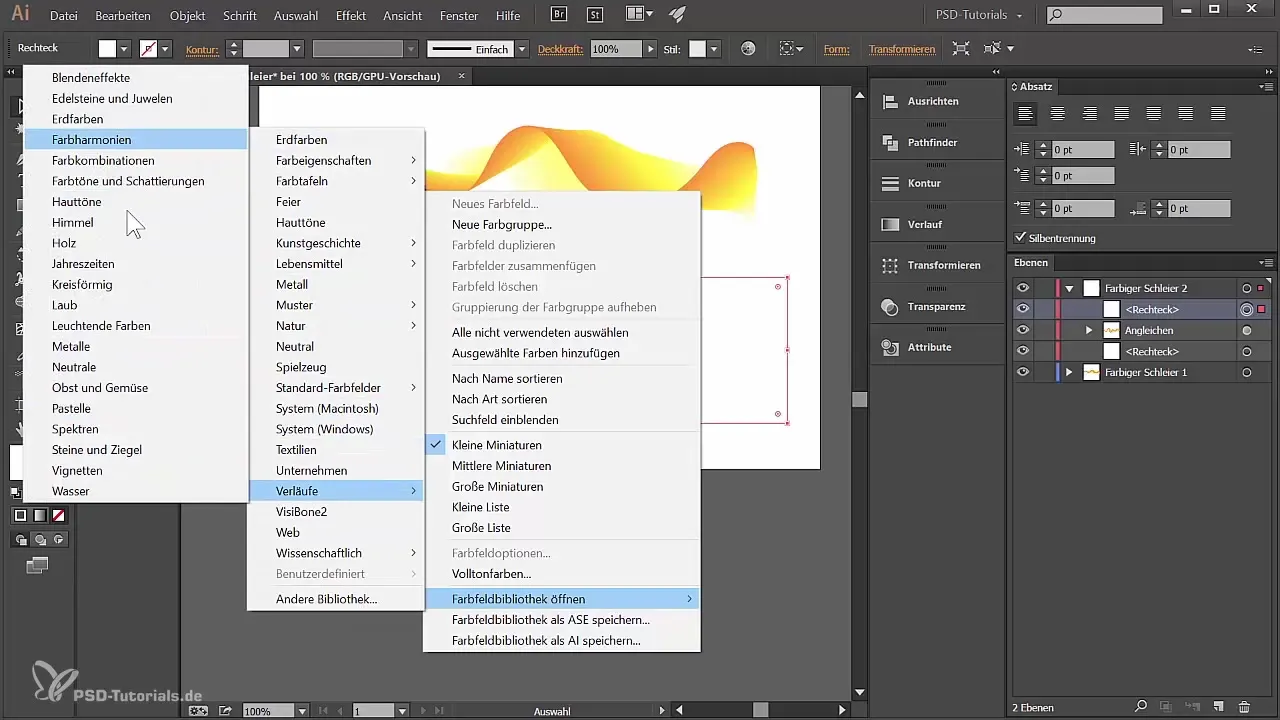Open Absatz panel options menu
Viewport: 1280px width, 720px height.
click(1266, 87)
